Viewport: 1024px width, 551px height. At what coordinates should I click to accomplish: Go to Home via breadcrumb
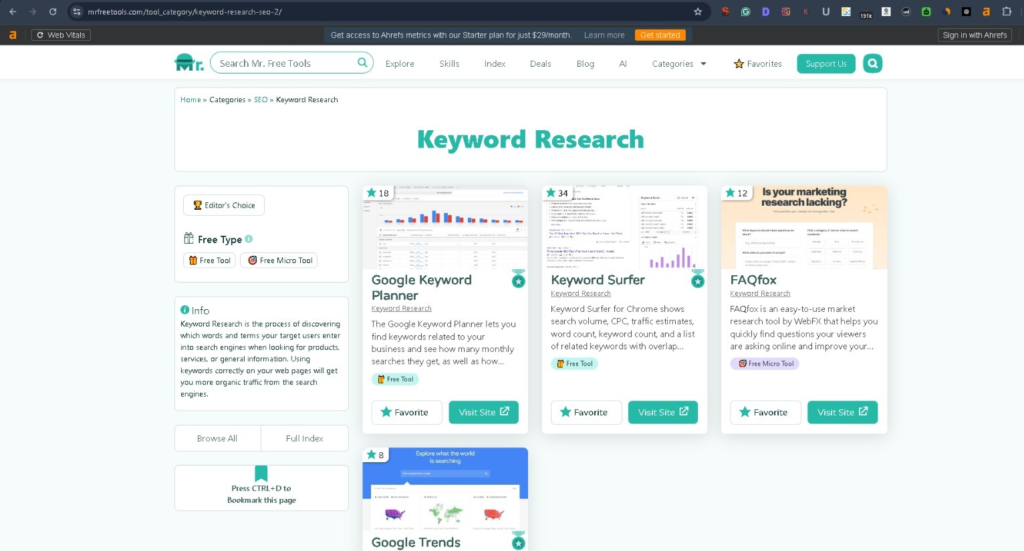coord(190,100)
